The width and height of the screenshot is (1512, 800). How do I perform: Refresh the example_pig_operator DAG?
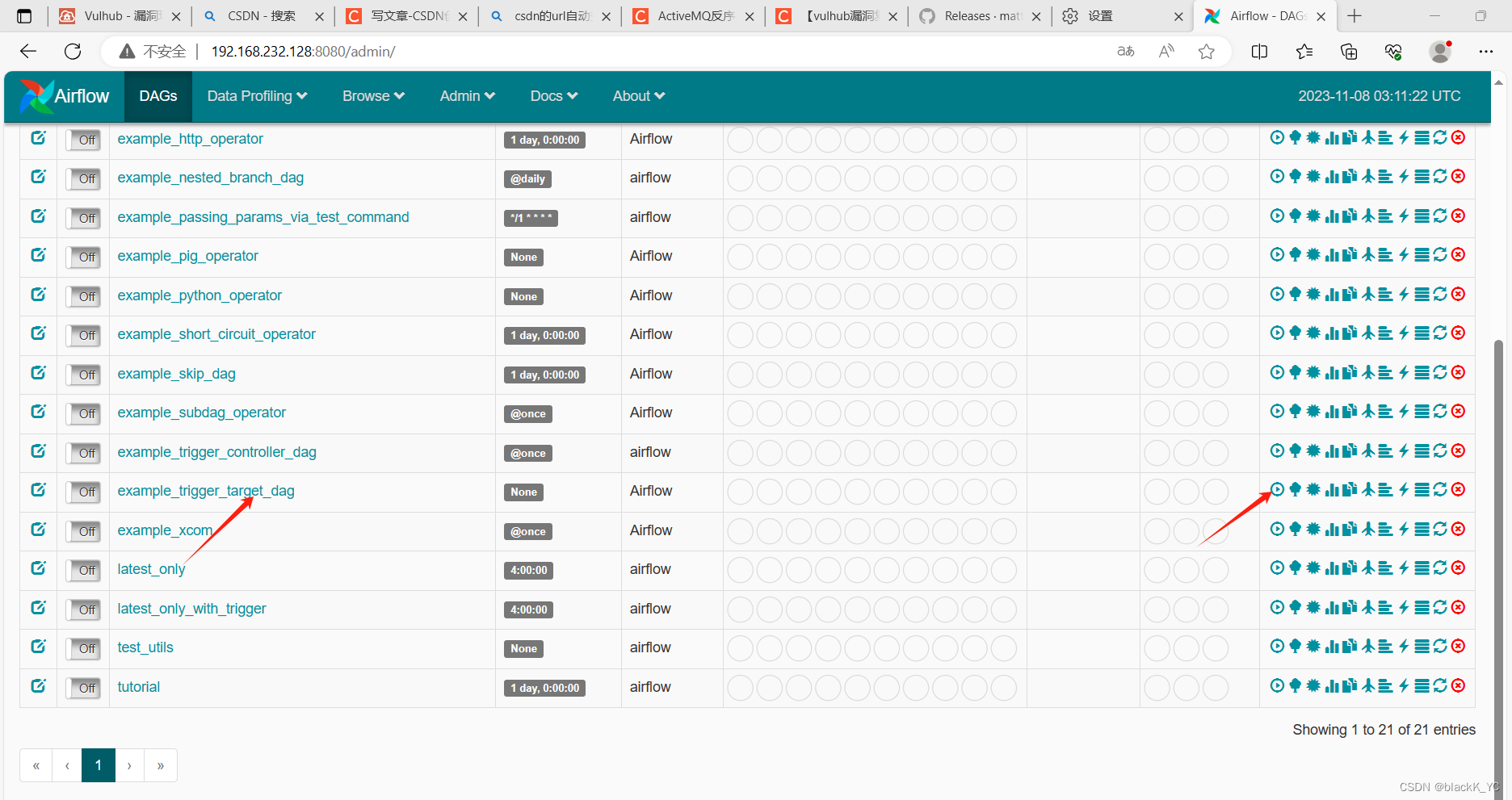click(x=1440, y=255)
